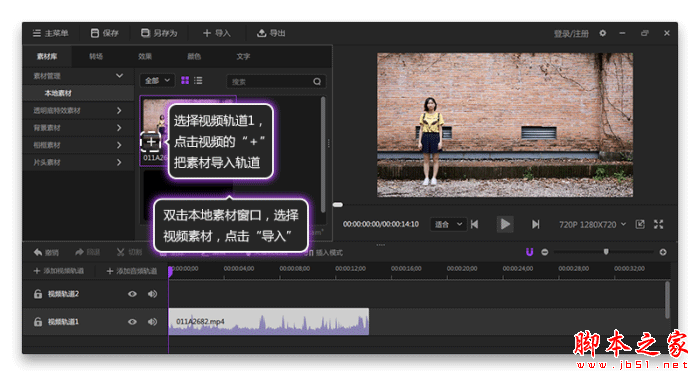Click the timeline zoom slider handle

tap(606, 252)
